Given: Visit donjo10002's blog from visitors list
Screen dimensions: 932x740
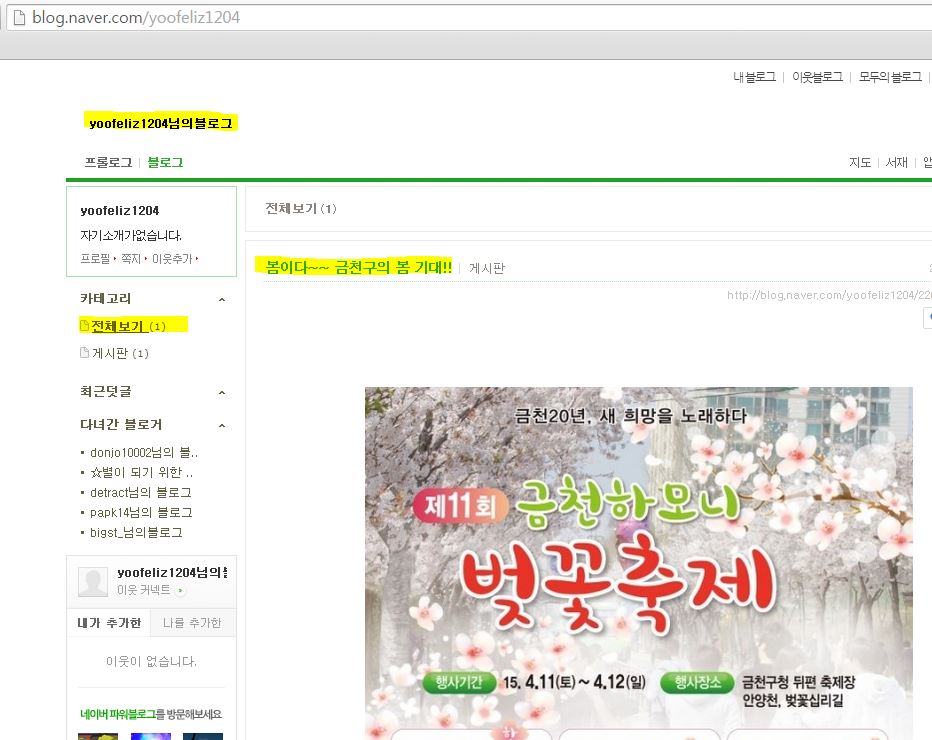Looking at the screenshot, I should [143, 452].
